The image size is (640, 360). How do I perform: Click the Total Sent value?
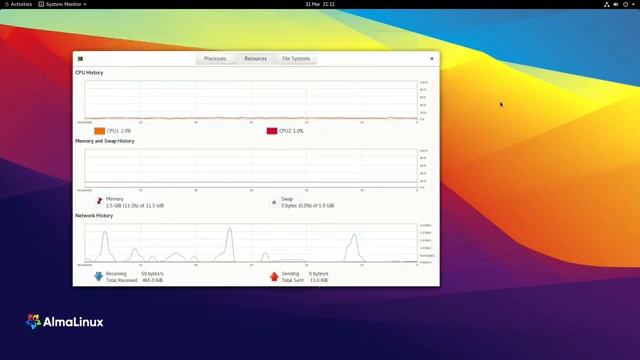(318, 280)
